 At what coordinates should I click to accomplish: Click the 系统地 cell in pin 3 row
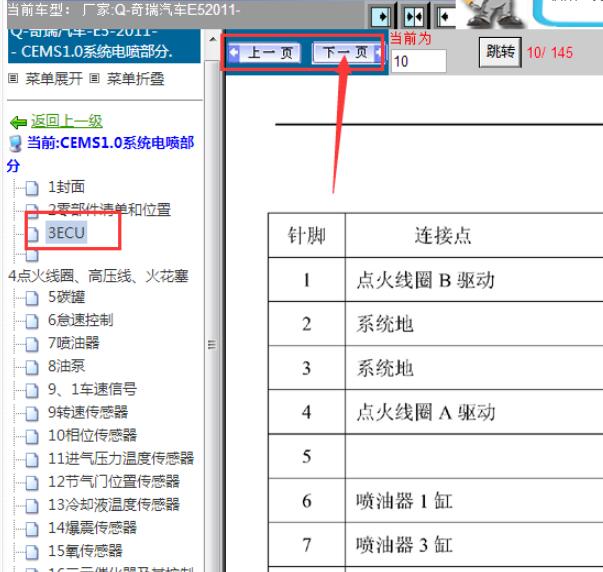474,368
